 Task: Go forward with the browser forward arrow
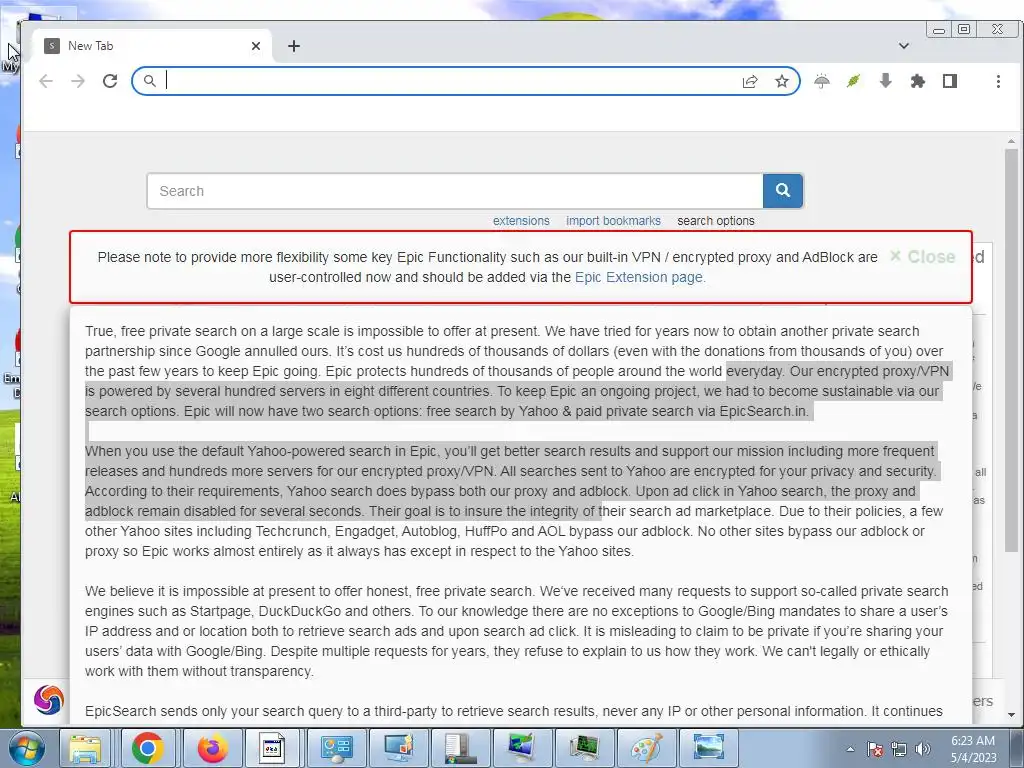pyautogui.click(x=78, y=81)
